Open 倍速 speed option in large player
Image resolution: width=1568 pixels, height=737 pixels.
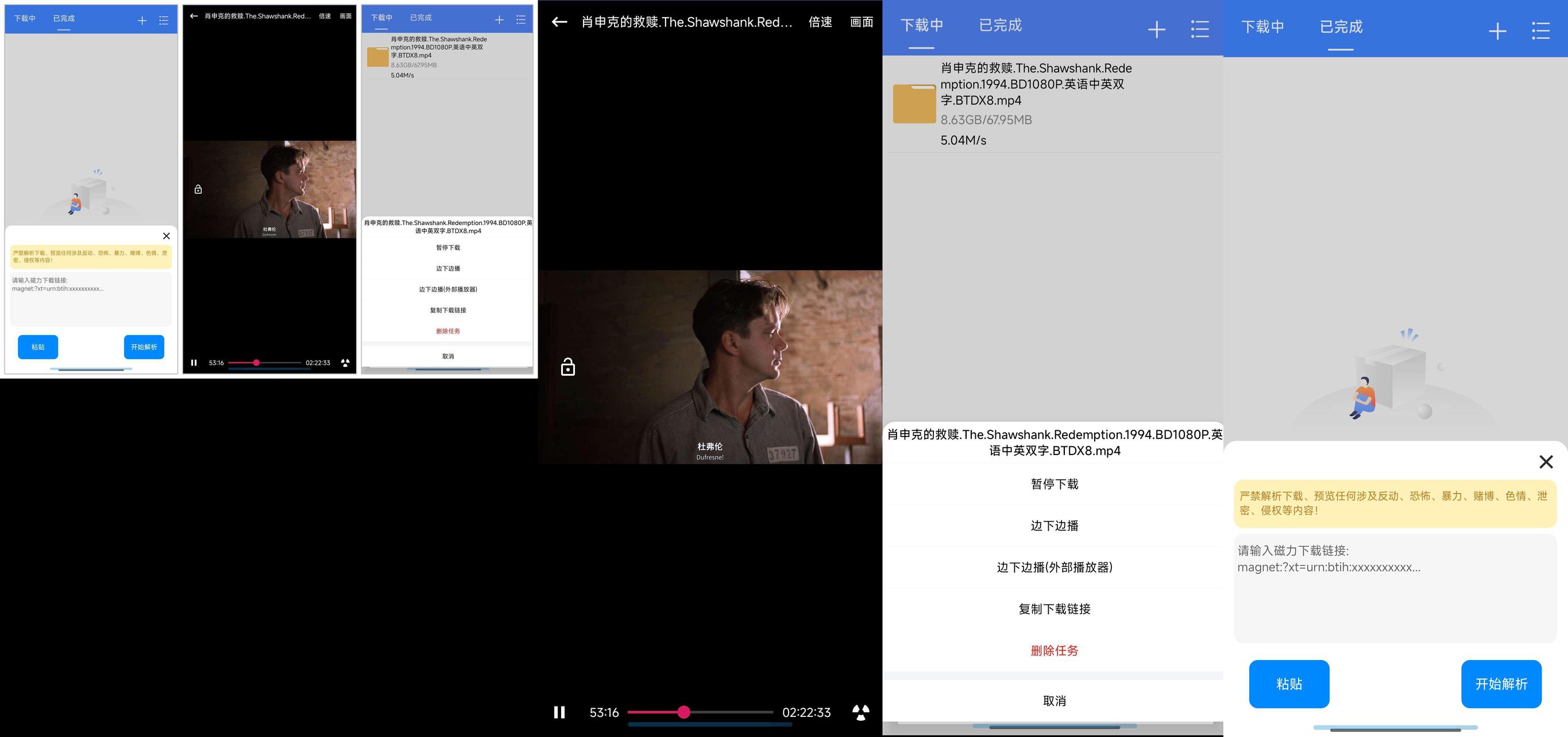[x=820, y=22]
